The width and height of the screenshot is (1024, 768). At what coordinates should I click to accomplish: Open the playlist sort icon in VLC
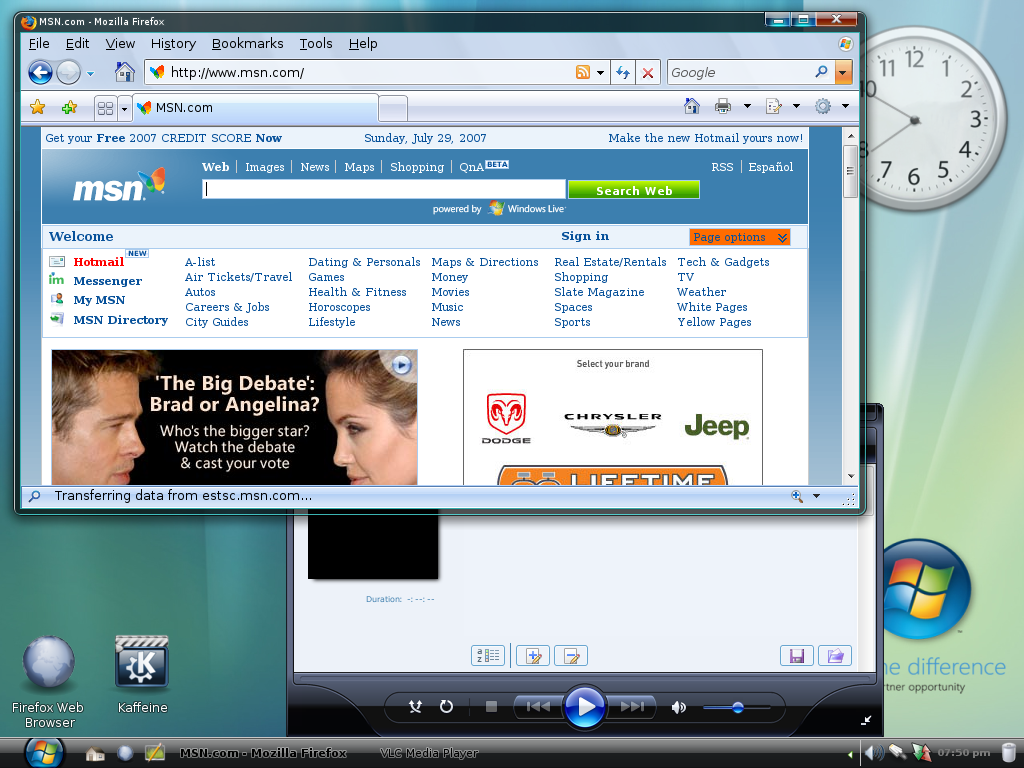(x=488, y=655)
